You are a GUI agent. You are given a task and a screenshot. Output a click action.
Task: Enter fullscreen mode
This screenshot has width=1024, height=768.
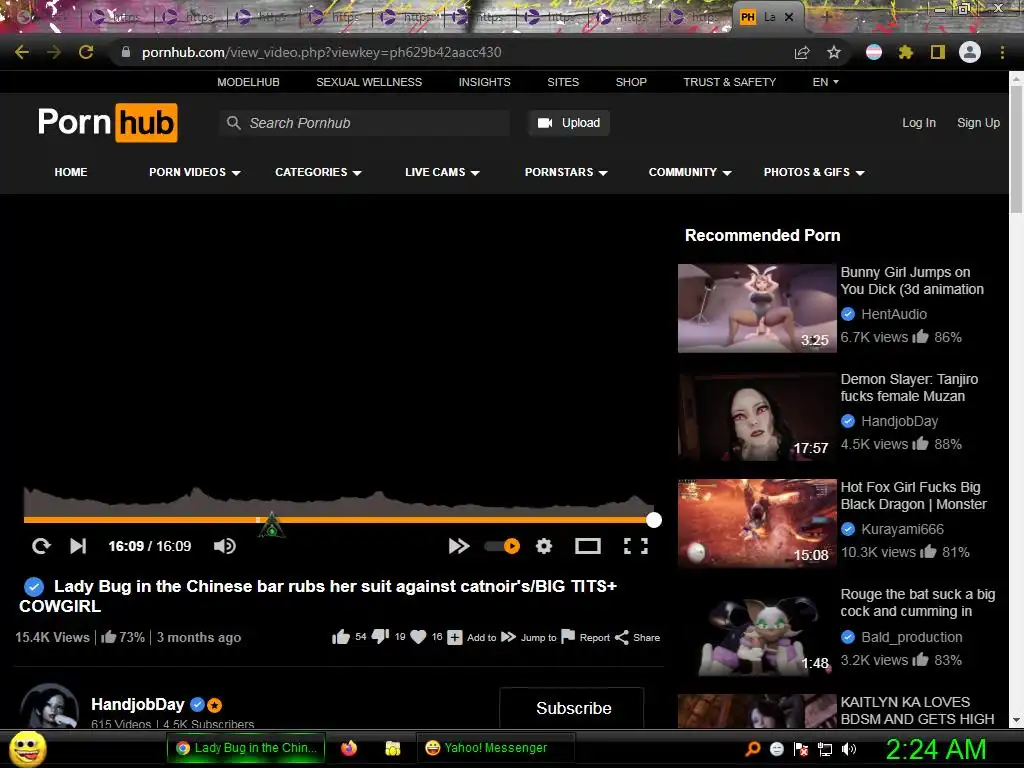point(635,546)
